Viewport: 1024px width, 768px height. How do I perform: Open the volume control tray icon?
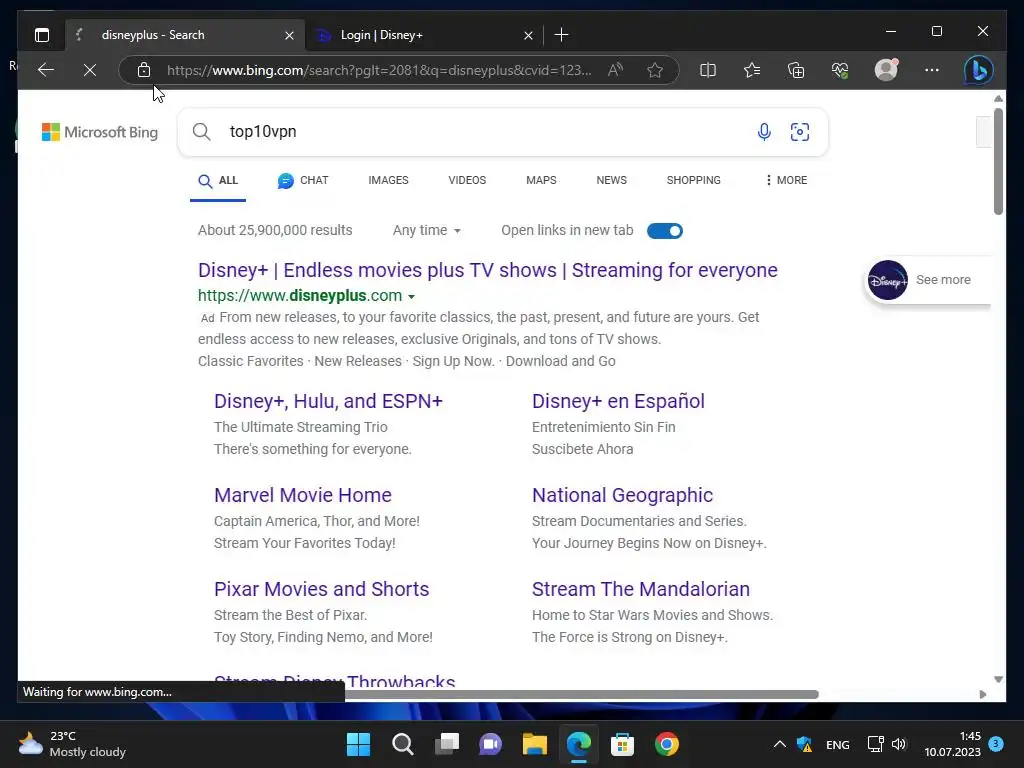[x=899, y=744]
